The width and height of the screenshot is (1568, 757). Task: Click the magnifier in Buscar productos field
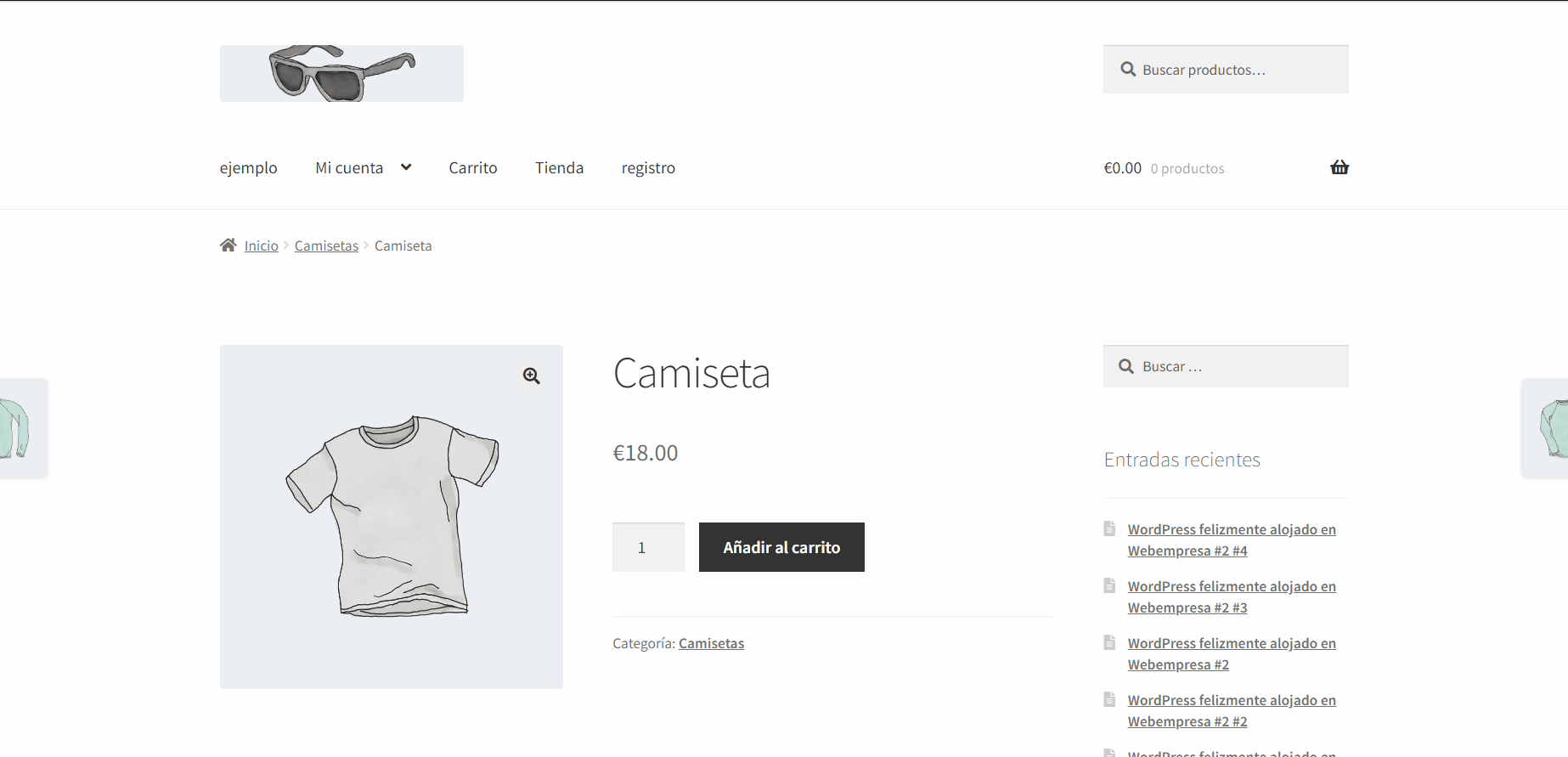1128,70
